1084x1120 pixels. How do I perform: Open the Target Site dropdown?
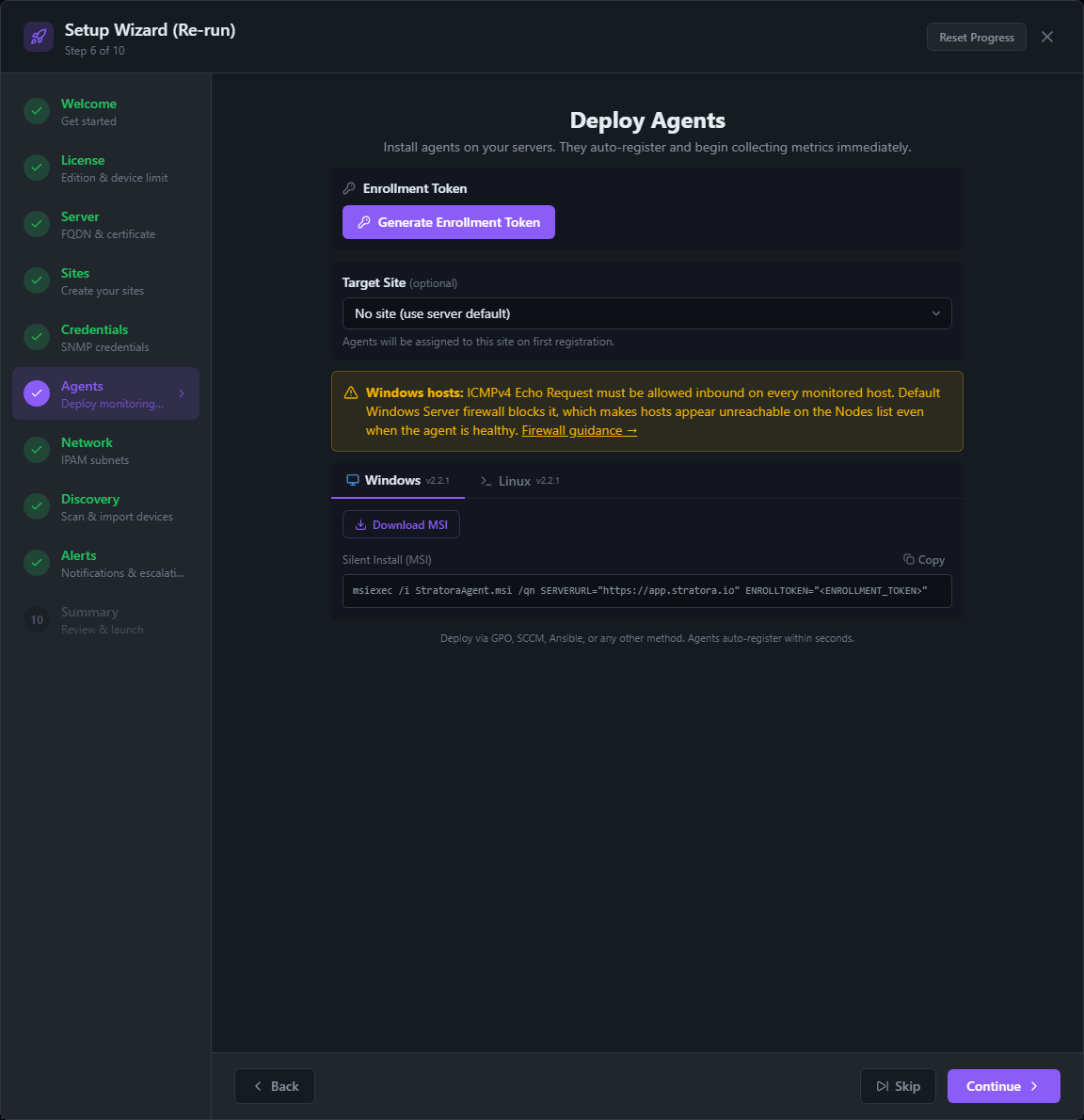647,313
